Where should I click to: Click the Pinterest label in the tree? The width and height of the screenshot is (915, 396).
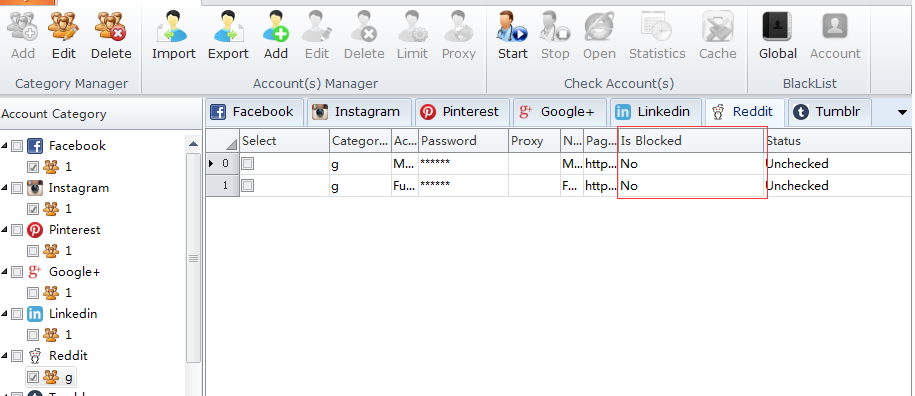(75, 230)
